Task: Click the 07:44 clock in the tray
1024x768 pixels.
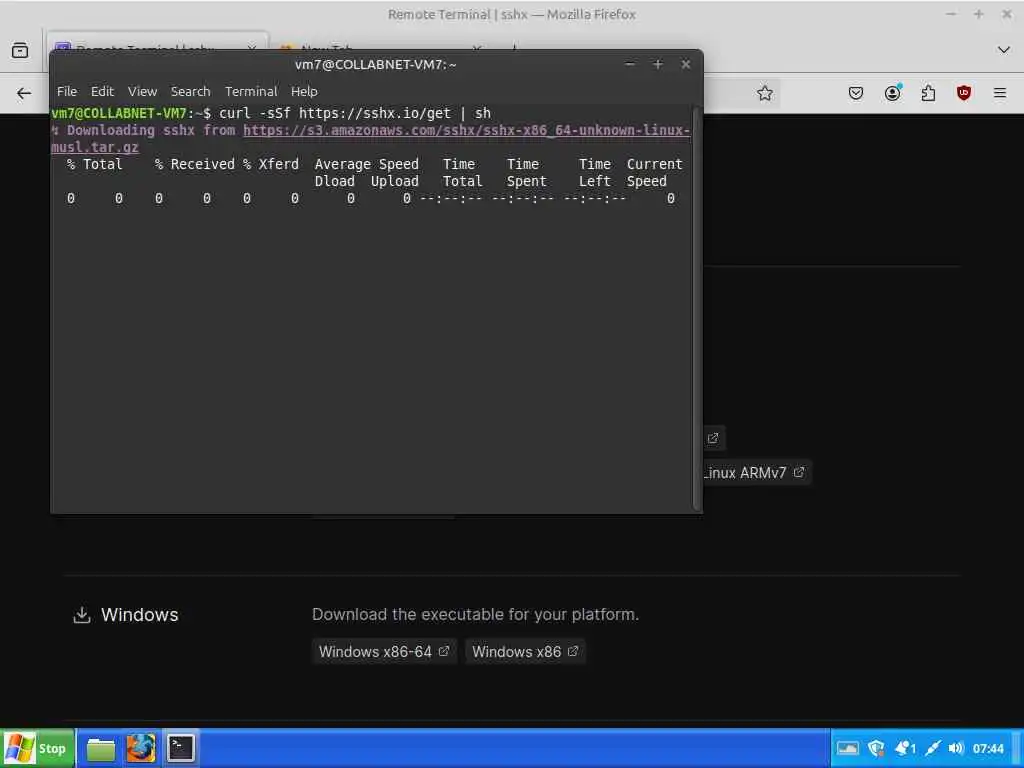Action: (988, 748)
